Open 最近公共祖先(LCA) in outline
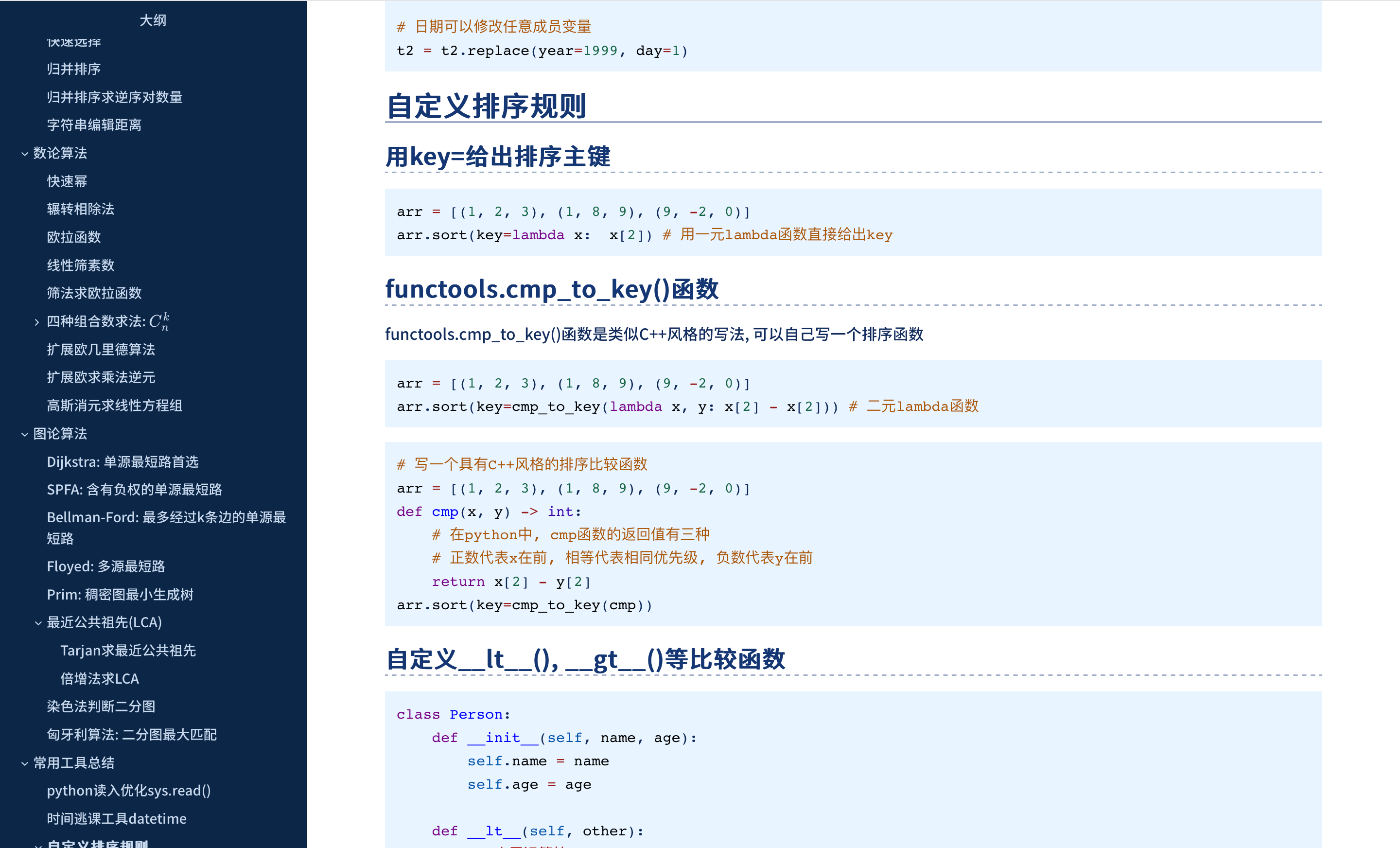Image resolution: width=1400 pixels, height=848 pixels. pos(105,622)
